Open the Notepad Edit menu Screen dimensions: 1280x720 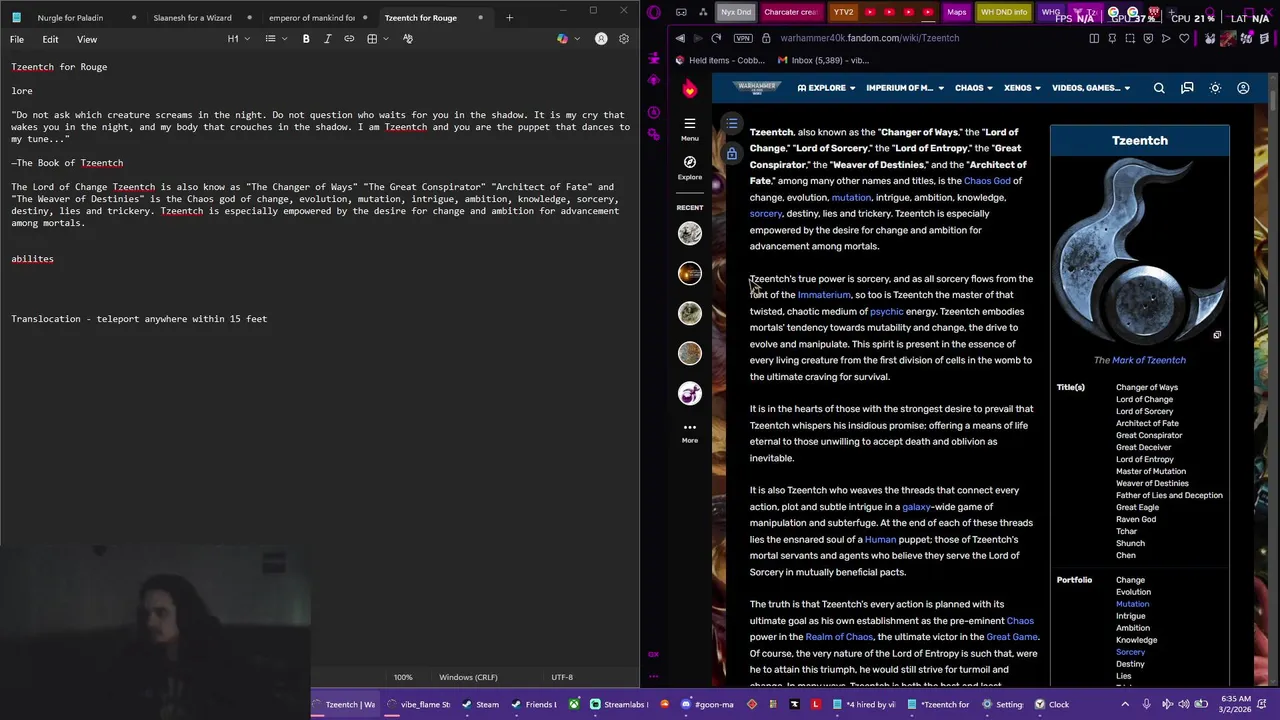(50, 39)
